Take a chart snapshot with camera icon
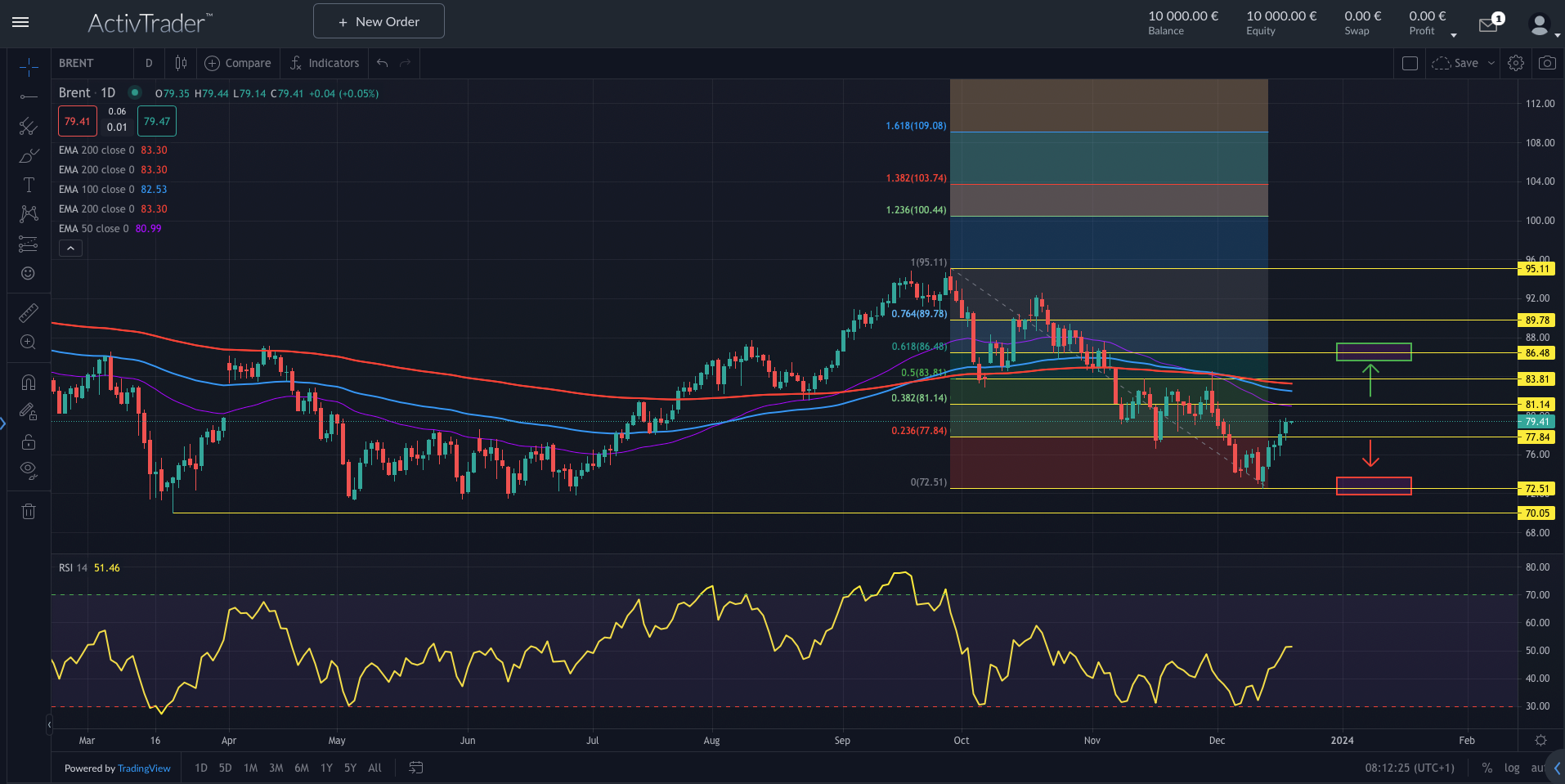 (1546, 63)
